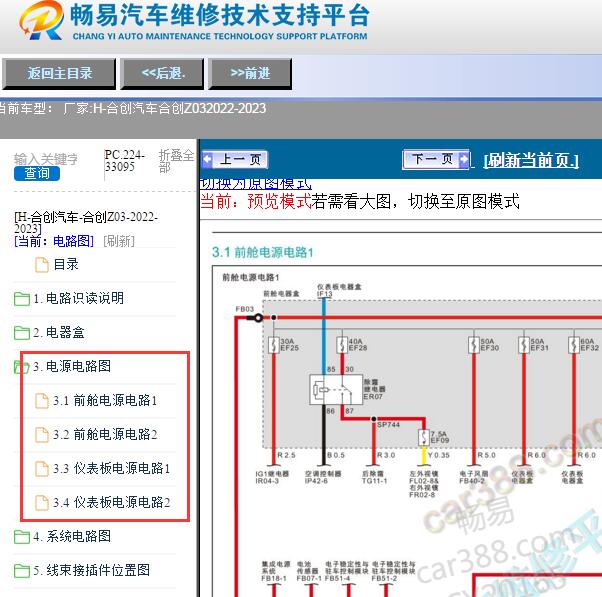Click page icon of 3.2 前舱电源电路2
This screenshot has width=602, height=597.
41,435
